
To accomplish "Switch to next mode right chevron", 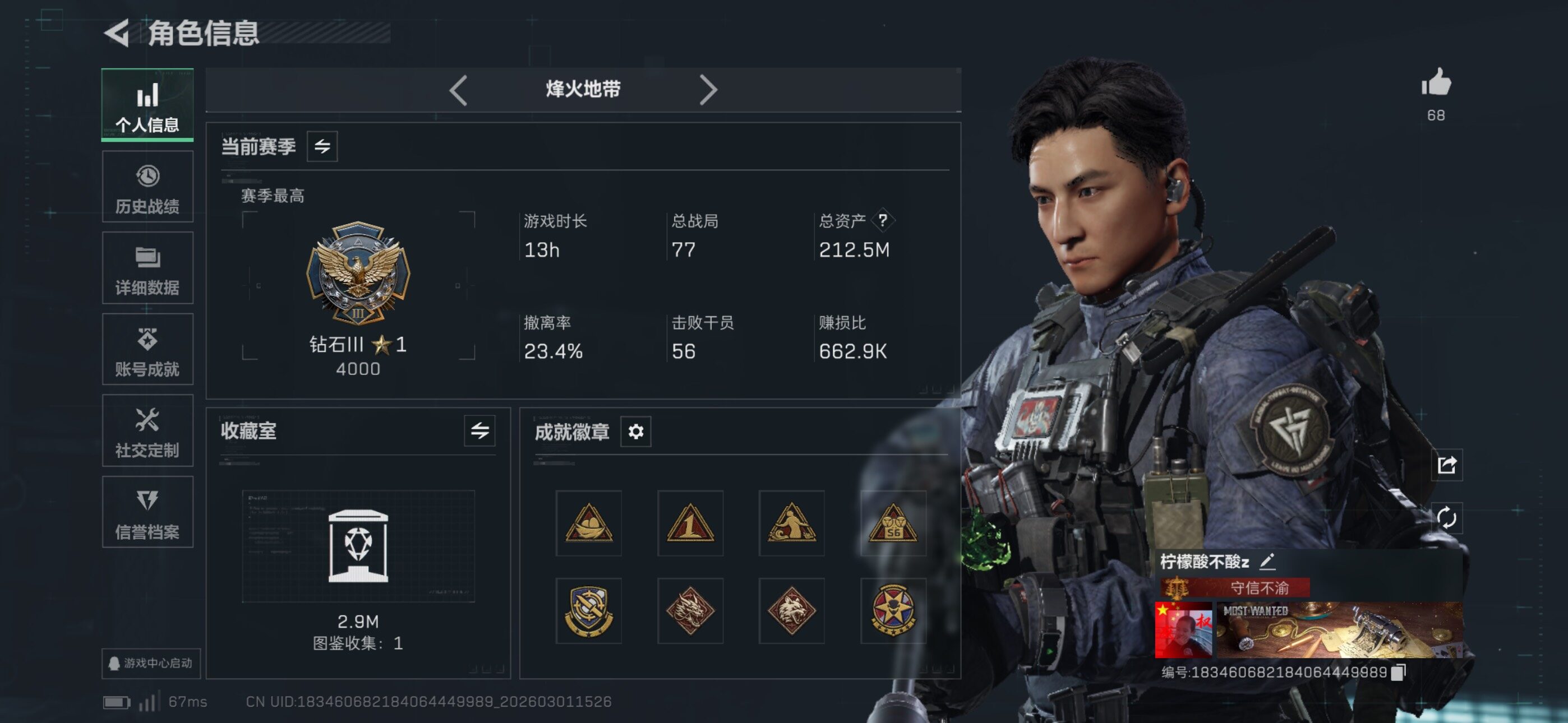I will coord(707,90).
